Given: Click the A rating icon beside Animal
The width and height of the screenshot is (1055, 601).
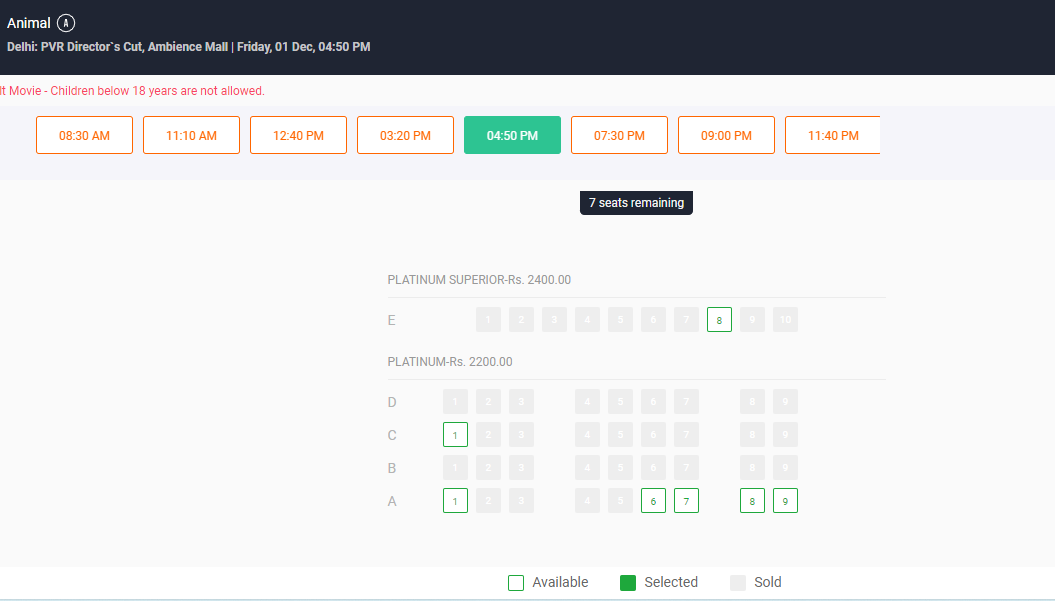Looking at the screenshot, I should tap(66, 23).
